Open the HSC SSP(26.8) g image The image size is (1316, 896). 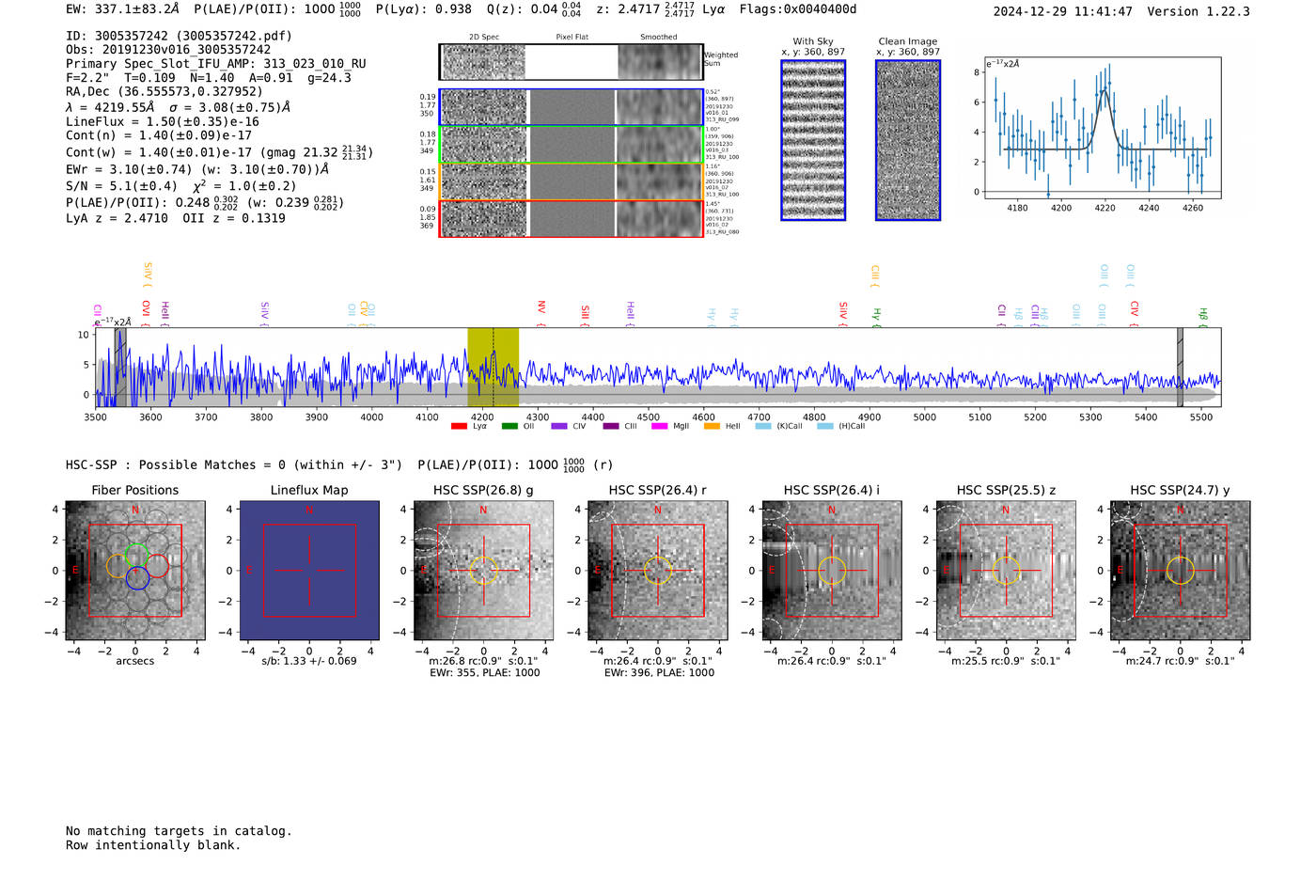pyautogui.click(x=484, y=571)
